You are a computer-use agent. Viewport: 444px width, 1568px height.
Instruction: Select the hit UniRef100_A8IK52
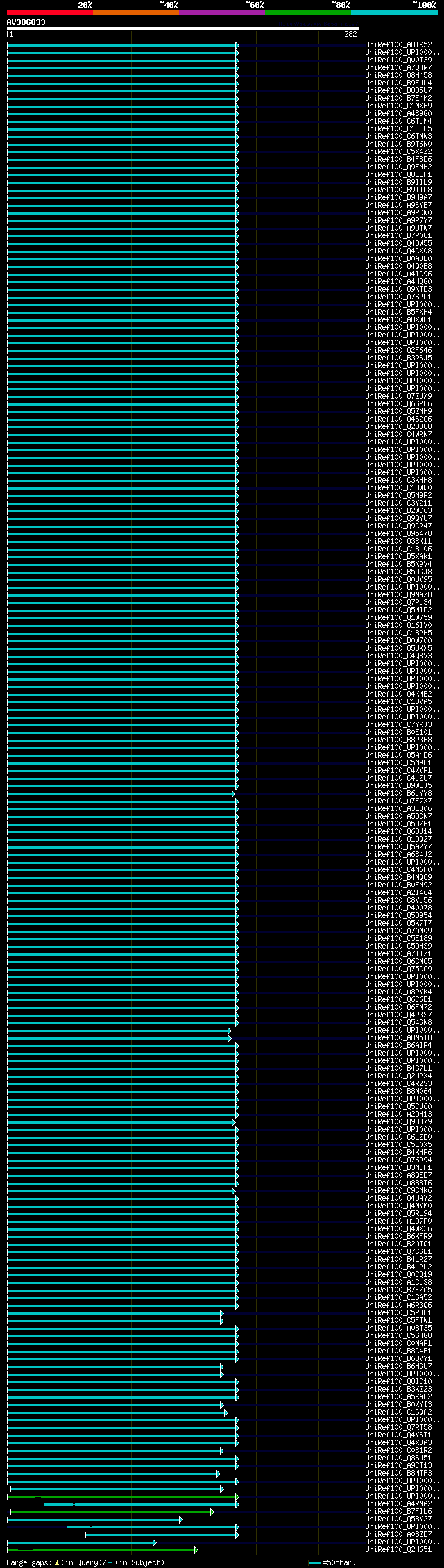(x=398, y=45)
